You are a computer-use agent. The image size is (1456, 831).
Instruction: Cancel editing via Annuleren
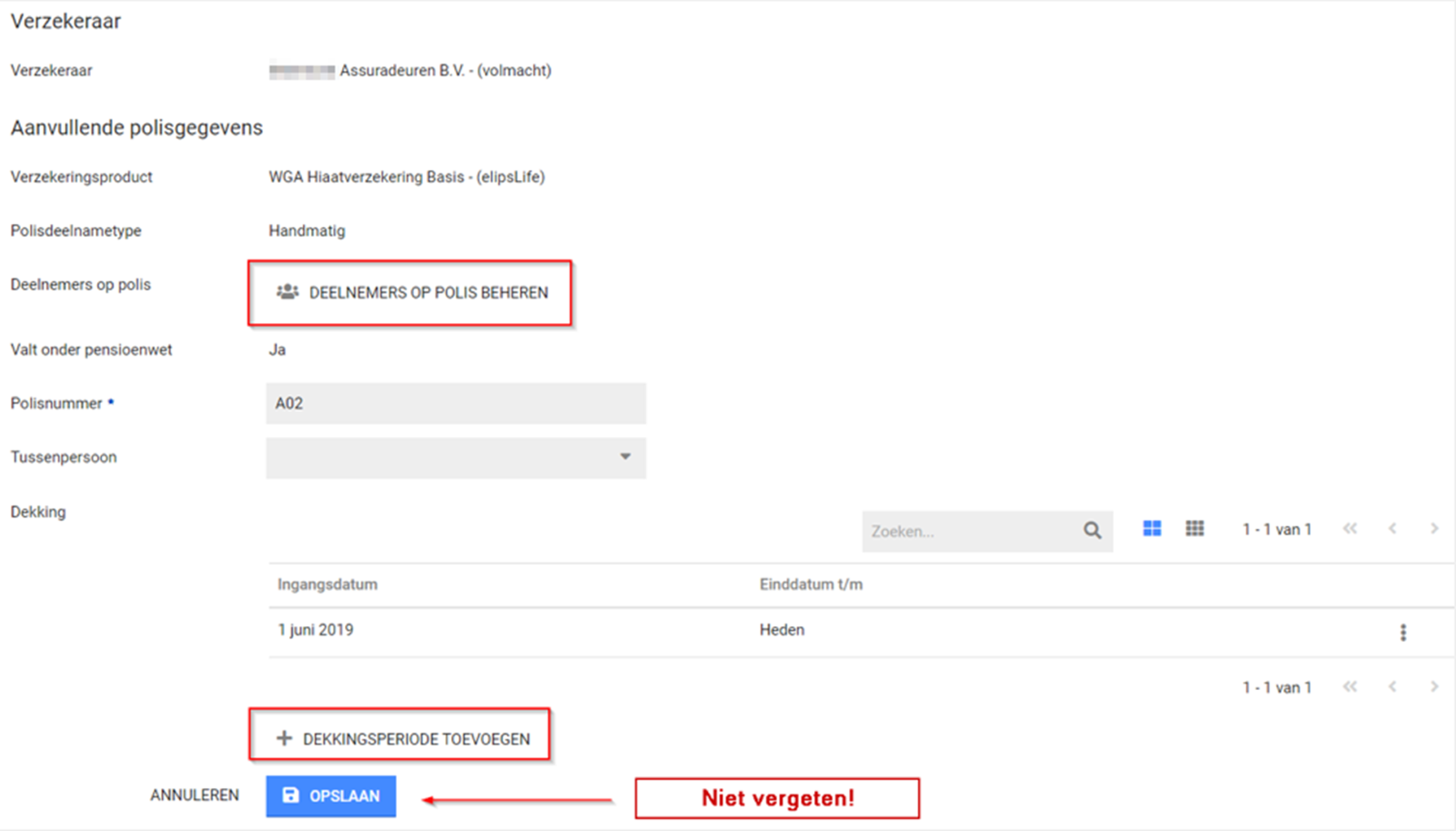195,796
